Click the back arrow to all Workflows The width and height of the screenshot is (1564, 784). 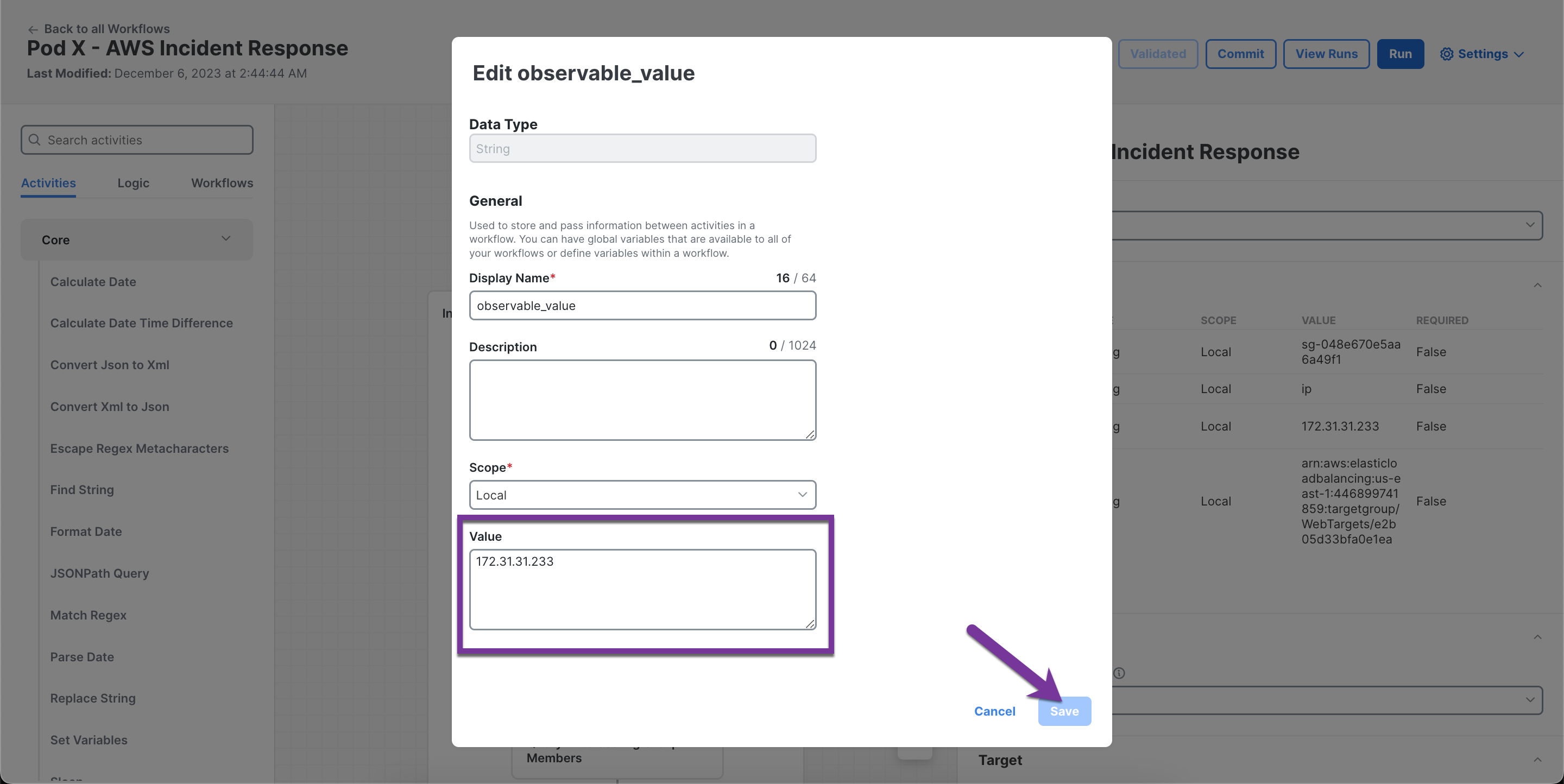[x=33, y=29]
